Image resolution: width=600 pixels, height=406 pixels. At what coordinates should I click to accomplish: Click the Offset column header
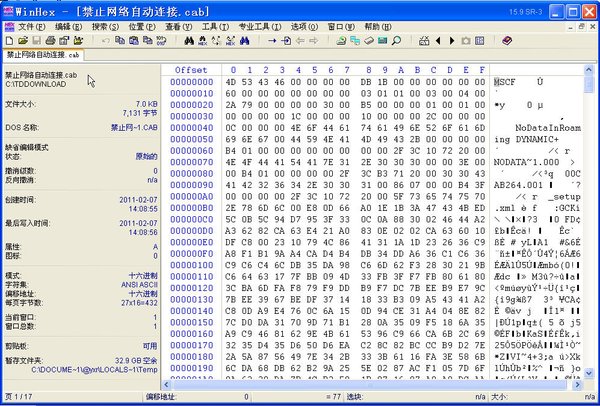(191, 70)
